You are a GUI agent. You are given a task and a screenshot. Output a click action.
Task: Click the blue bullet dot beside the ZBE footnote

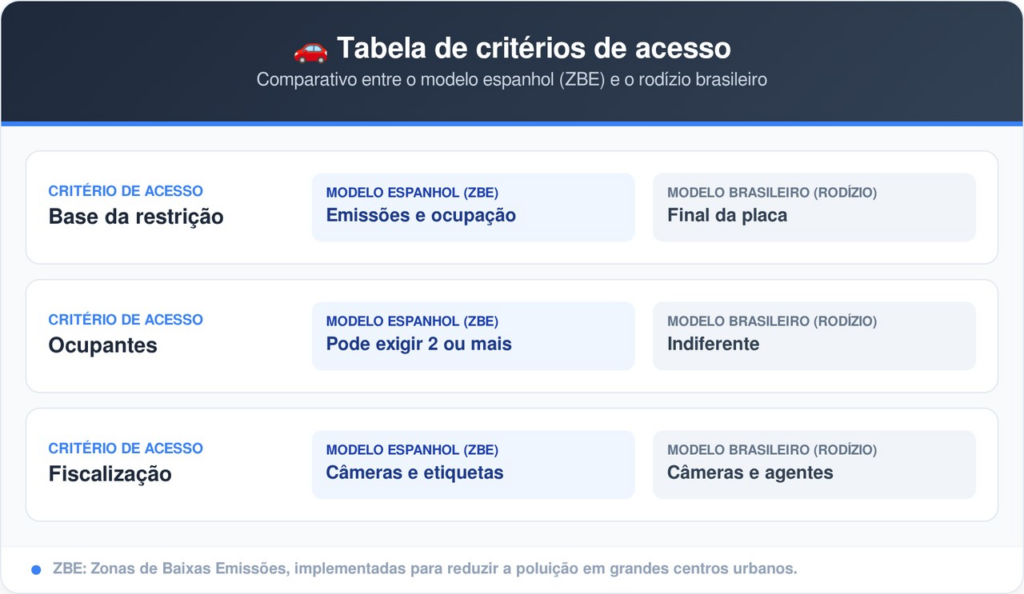point(36,569)
